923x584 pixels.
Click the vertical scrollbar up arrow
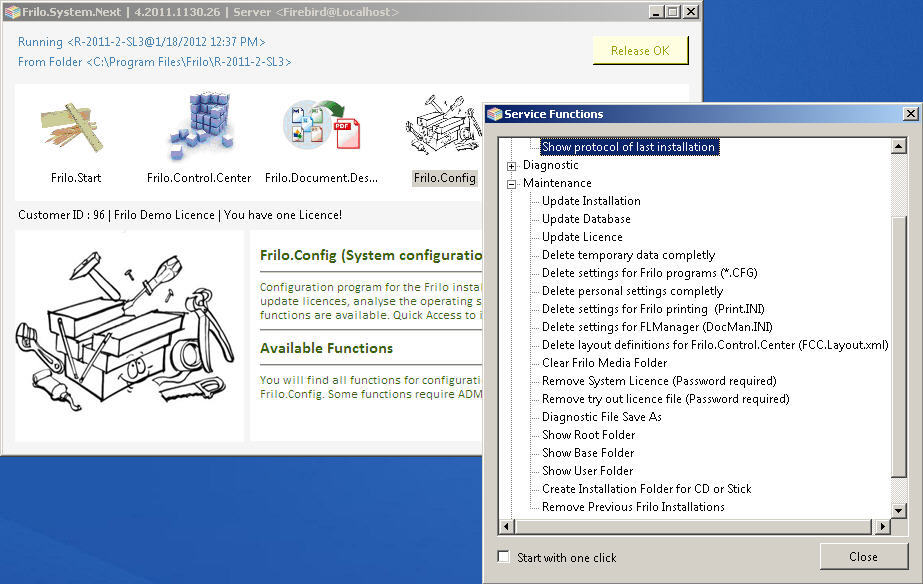coord(898,147)
